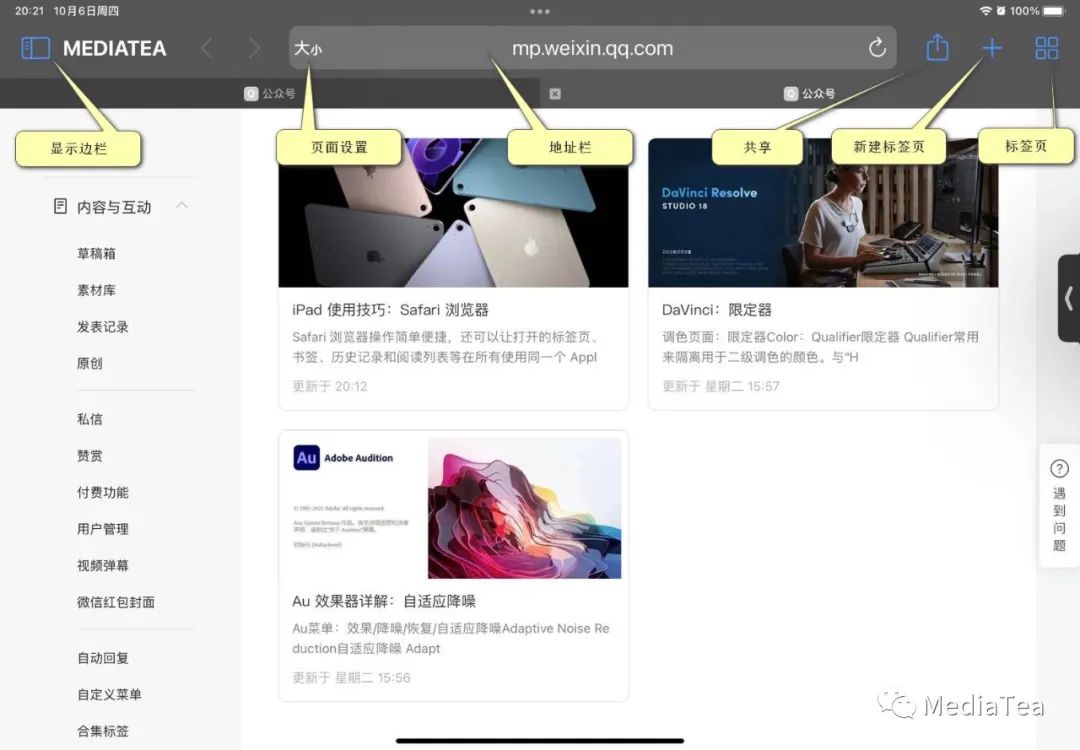The width and height of the screenshot is (1080, 750).
Task: Click the 调色页面：限定器Color summary text
Action: pyautogui.click(x=820, y=347)
